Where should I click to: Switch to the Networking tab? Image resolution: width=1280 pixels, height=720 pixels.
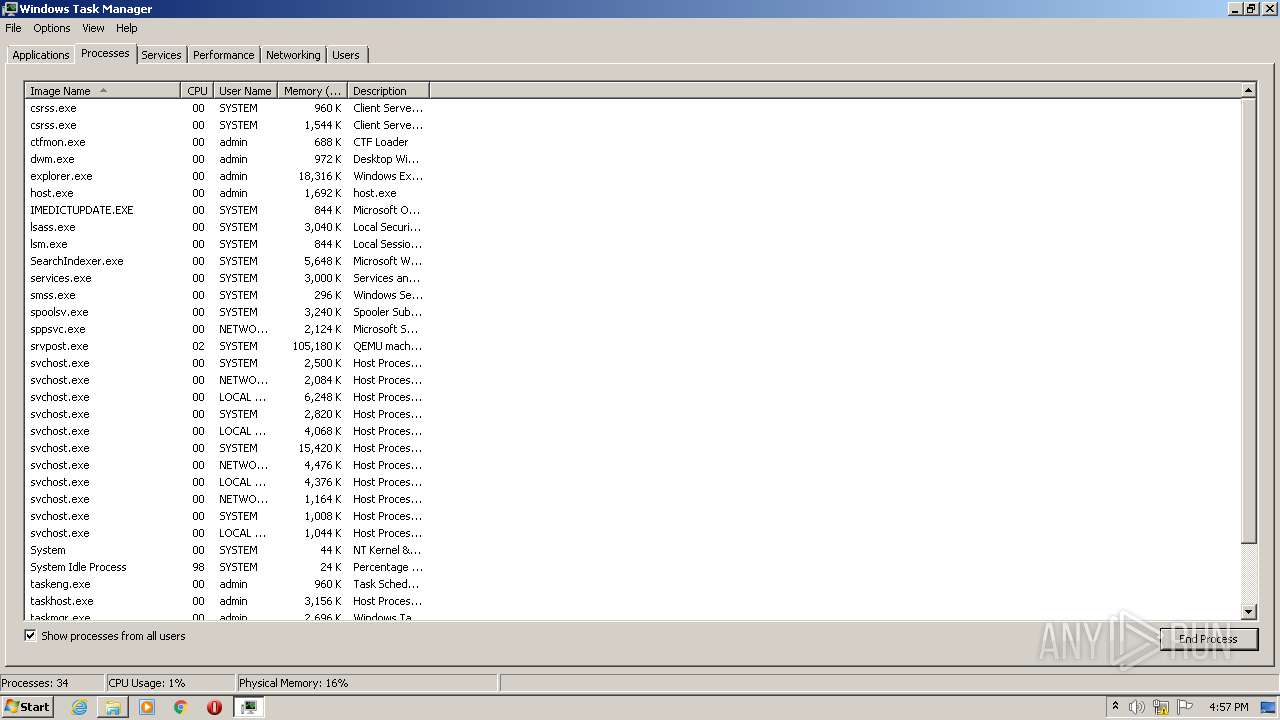(x=293, y=55)
